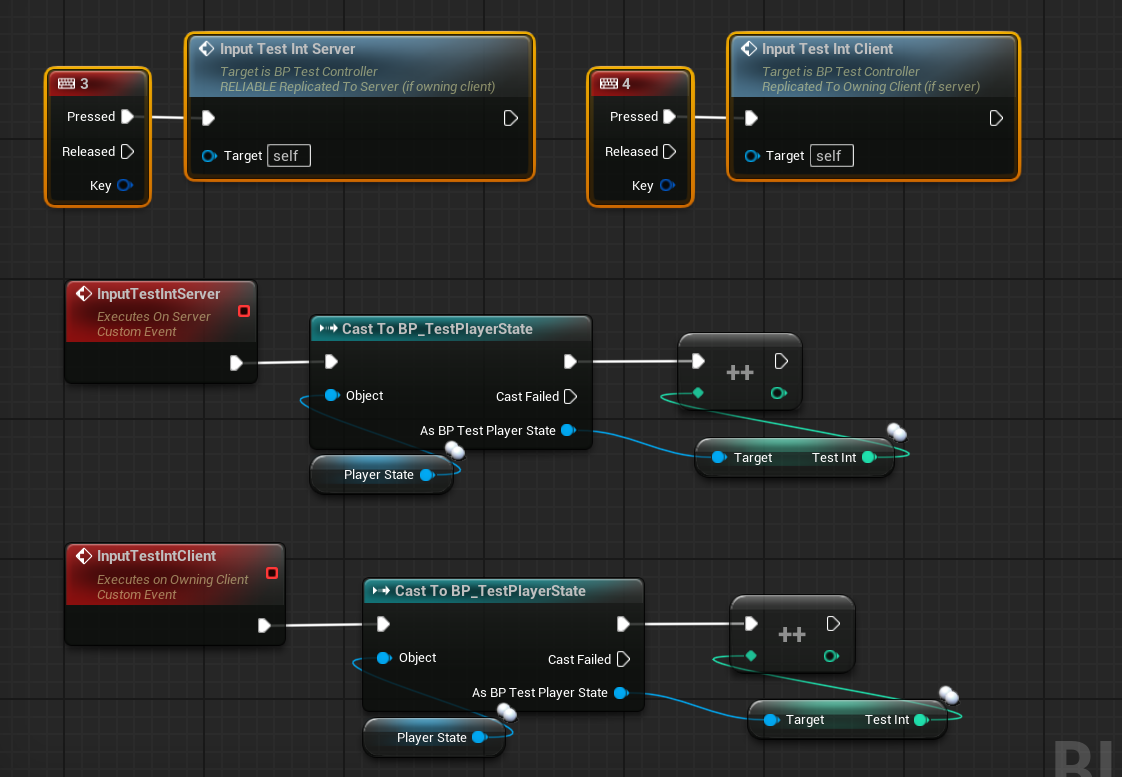This screenshot has width=1122, height=777.
Task: Click the Released exec pin on key 4 node
Action: [670, 152]
